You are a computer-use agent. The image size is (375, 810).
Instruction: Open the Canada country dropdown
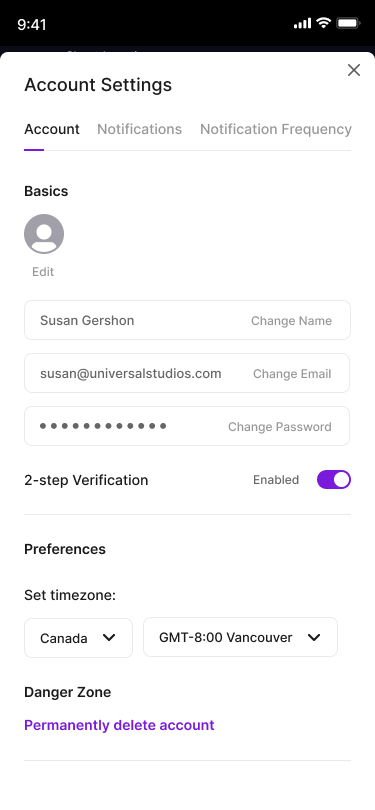(79, 637)
